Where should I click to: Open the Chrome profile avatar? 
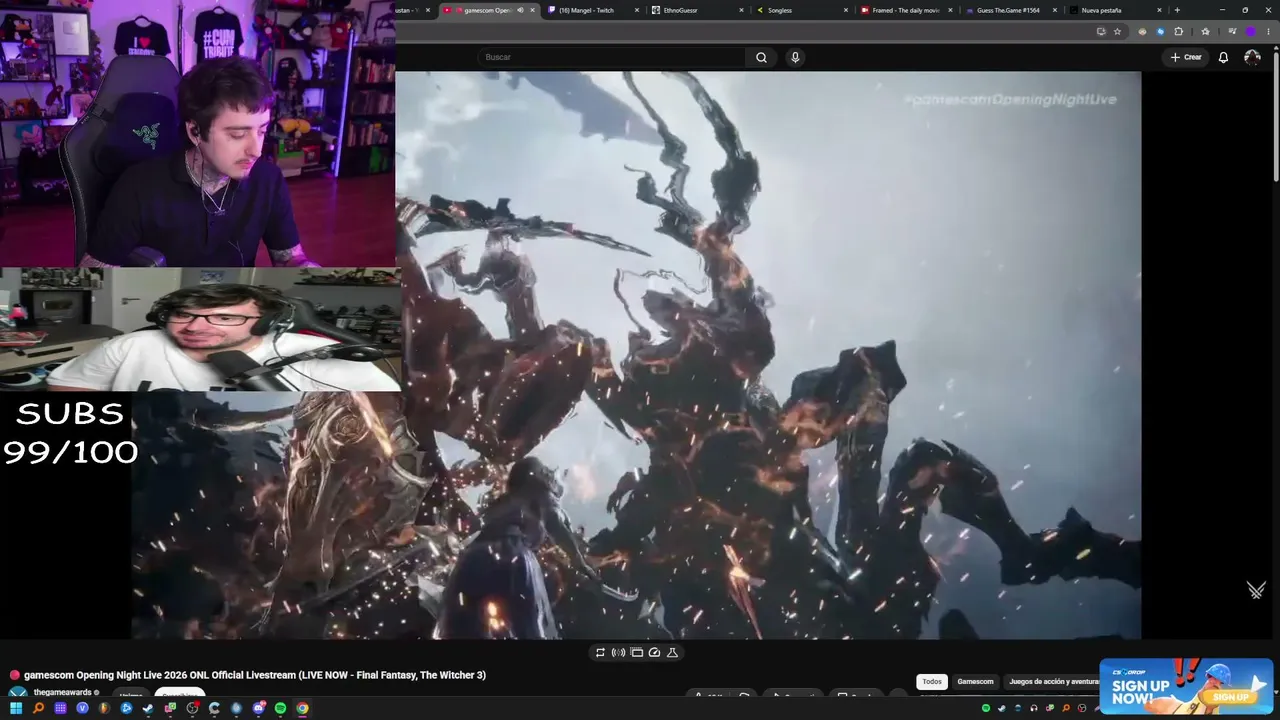[x=1250, y=31]
